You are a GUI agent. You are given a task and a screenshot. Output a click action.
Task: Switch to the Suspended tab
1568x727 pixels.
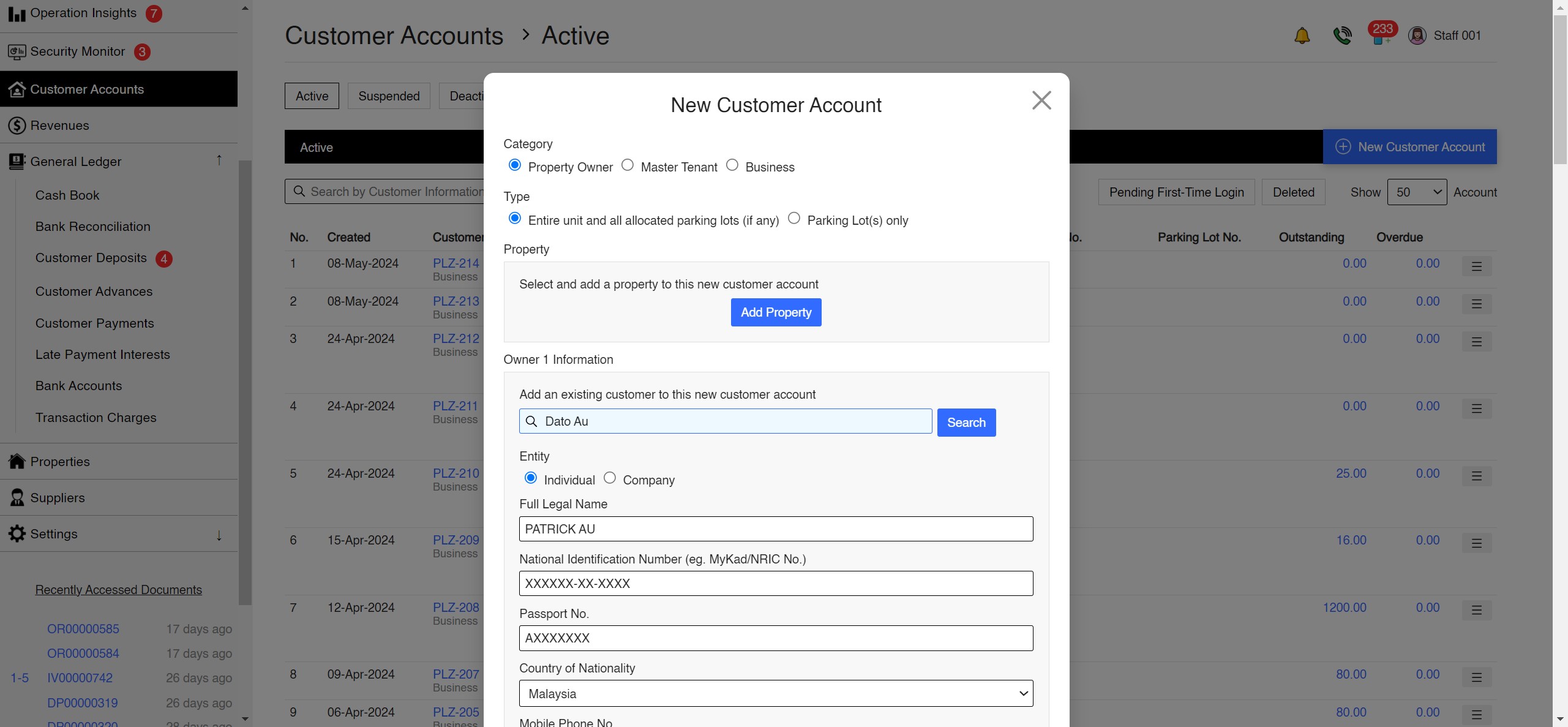tap(388, 96)
